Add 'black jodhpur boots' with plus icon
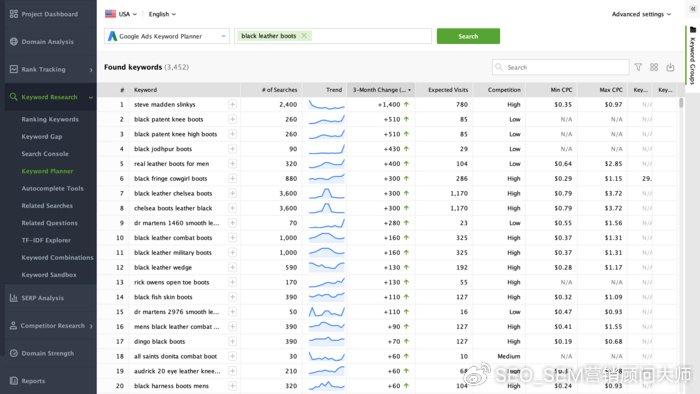700x394 pixels. click(x=232, y=149)
